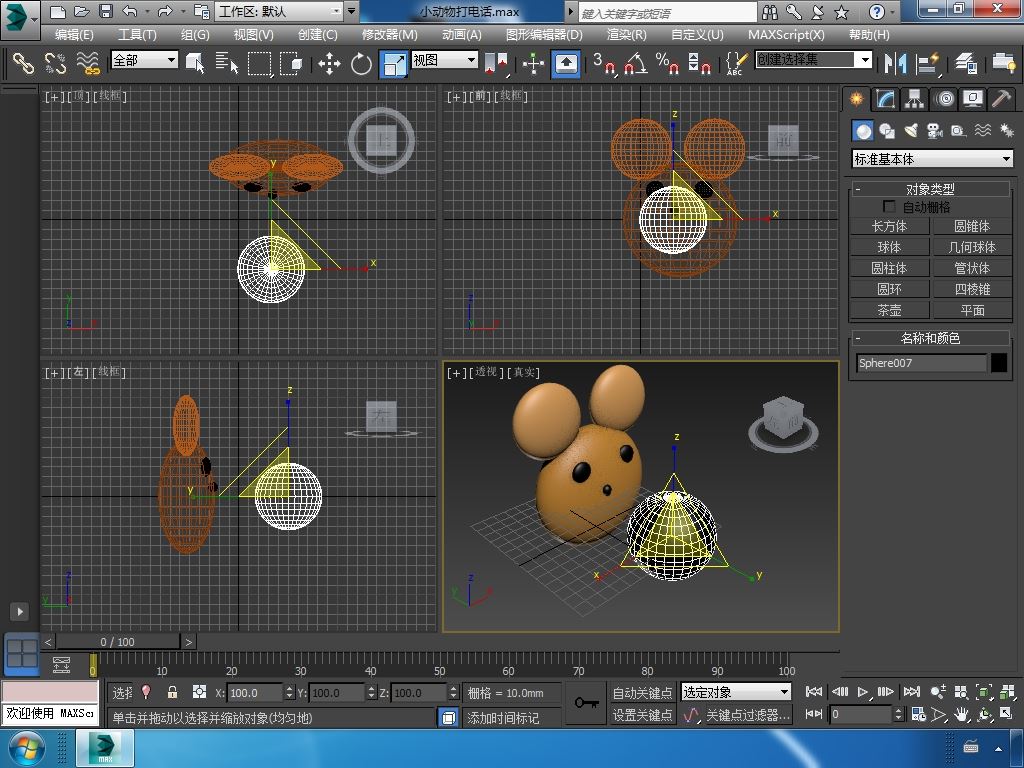Select the Lights creation category icon
This screenshot has width=1024, height=768.
(910, 131)
